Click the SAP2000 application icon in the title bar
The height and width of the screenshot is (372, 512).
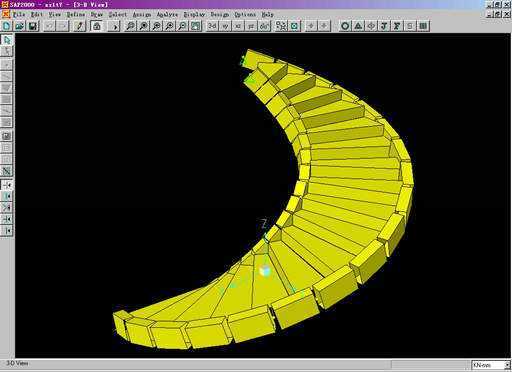point(4,5)
